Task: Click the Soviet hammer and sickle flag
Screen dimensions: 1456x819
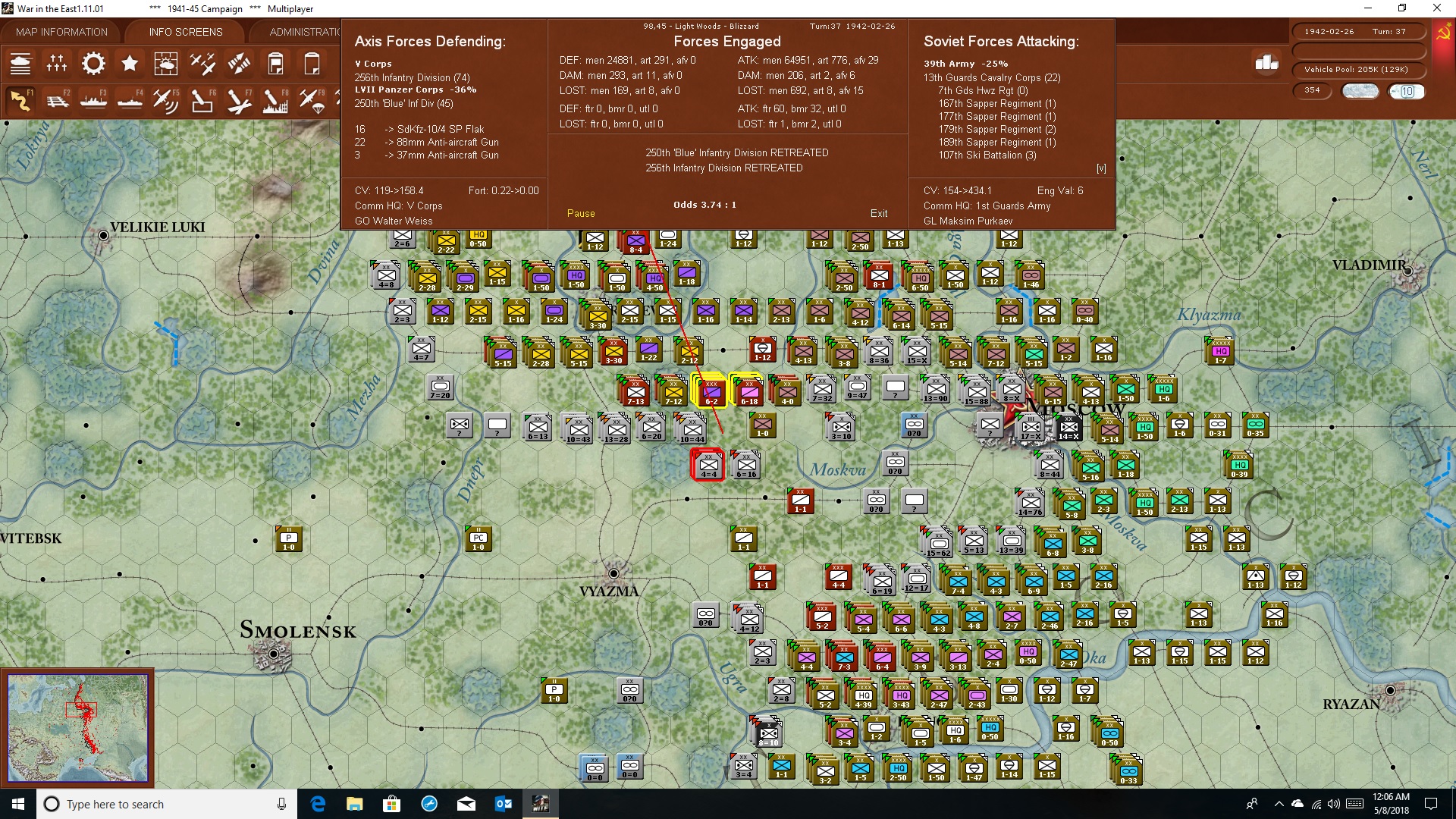Action: [1443, 33]
